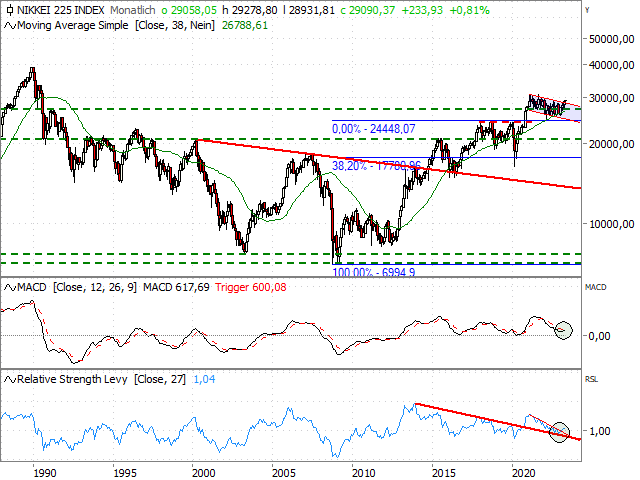Click the RSL value 1,04
This screenshot has height=480, width=640.
(204, 379)
